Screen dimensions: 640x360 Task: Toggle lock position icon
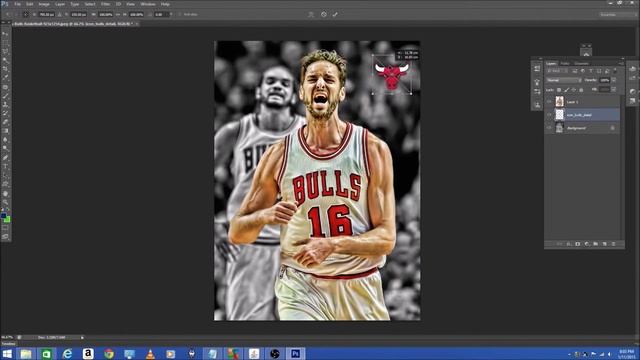point(574,90)
